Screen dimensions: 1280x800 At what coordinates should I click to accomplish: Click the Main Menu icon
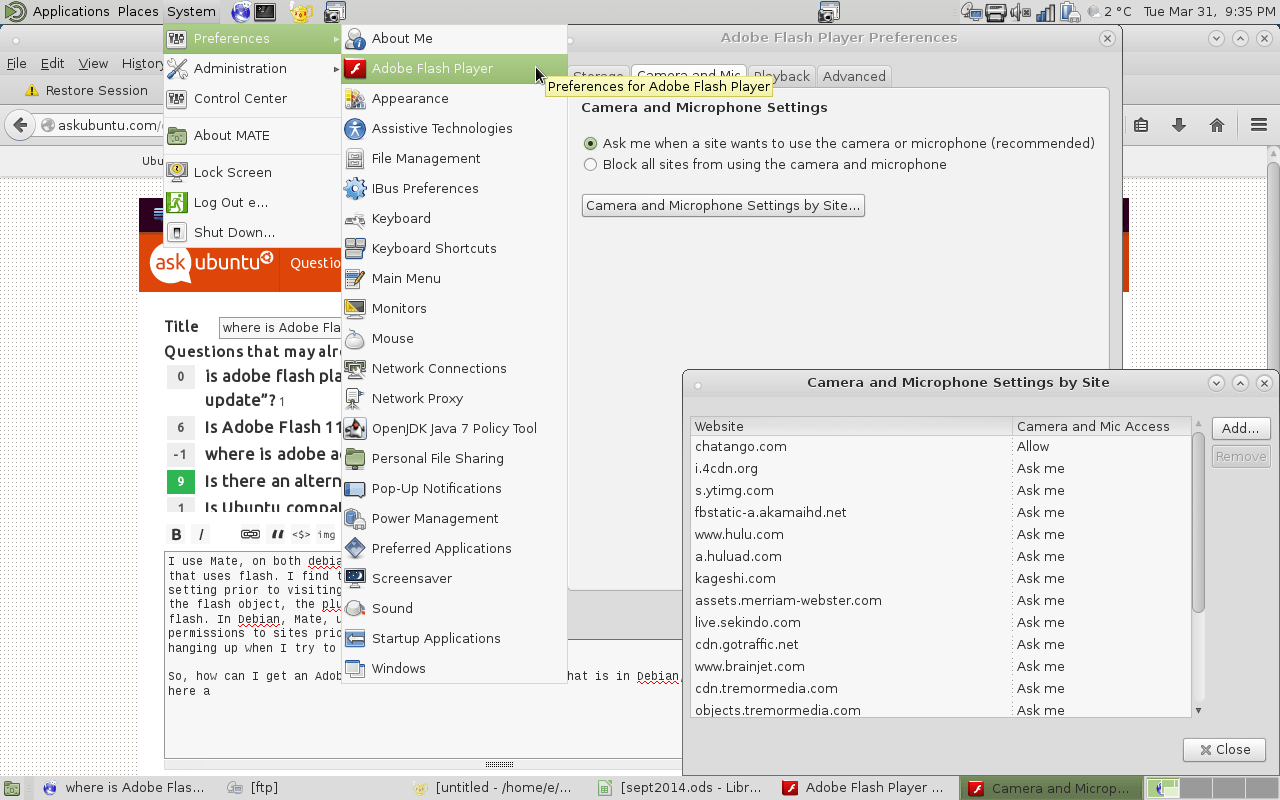[355, 278]
